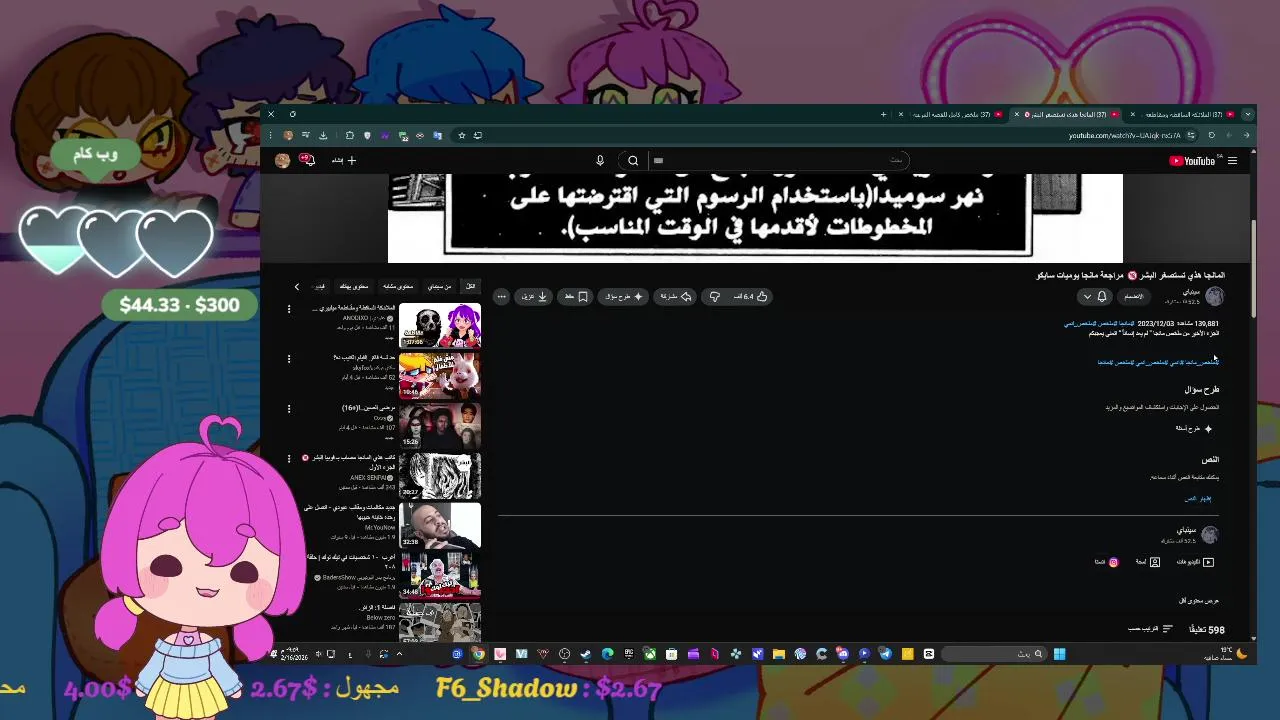Open Chrome three-dot menu
1280x720 pixels.
(x=271, y=135)
